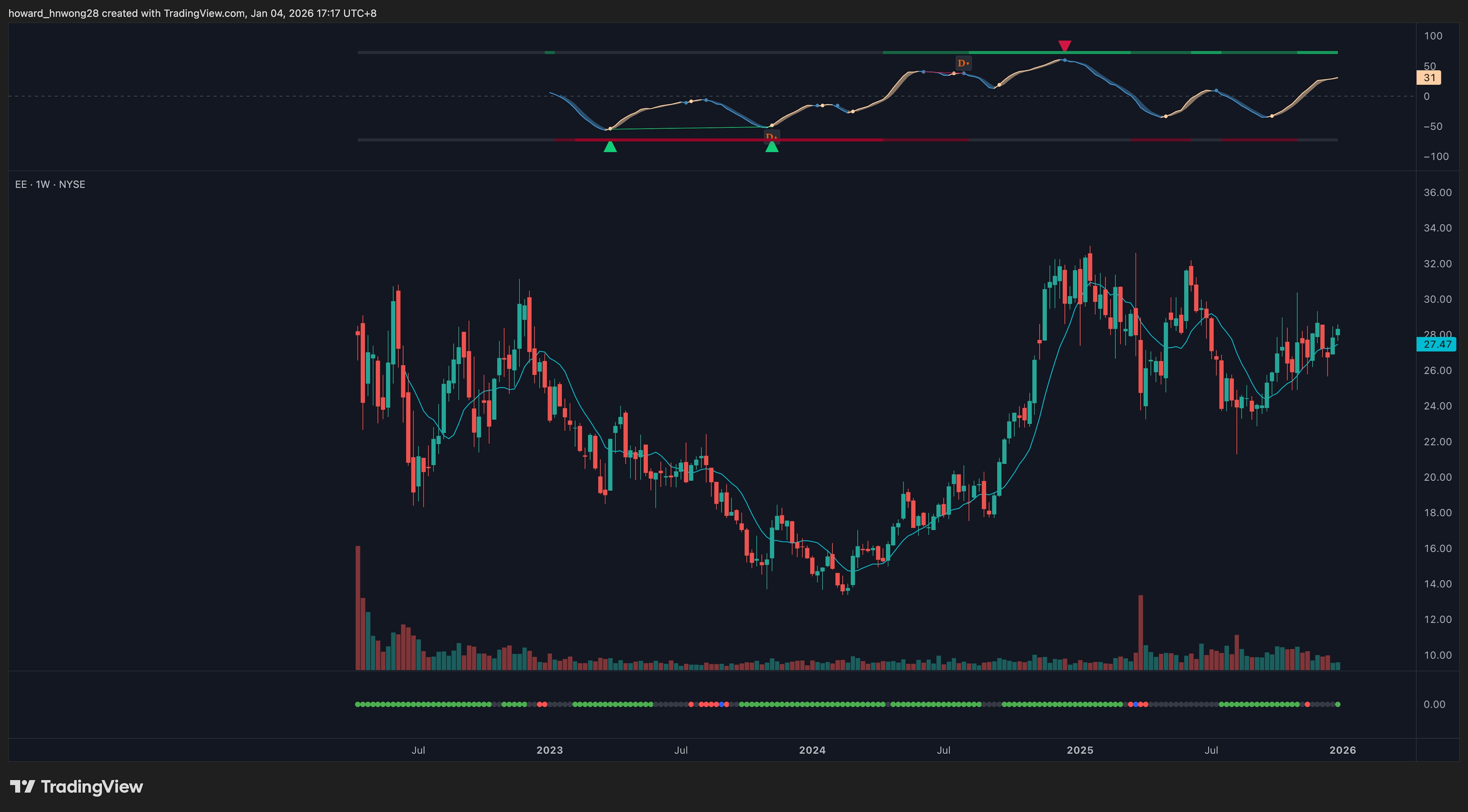The height and width of the screenshot is (812, 1468).
Task: Click the tall red volume spike bar in 2025
Action: 1140,632
